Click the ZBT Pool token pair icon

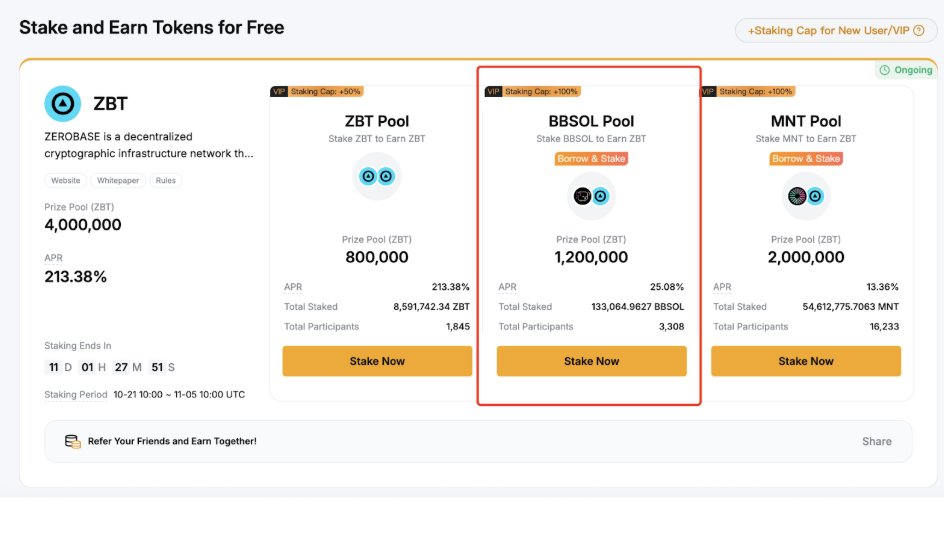[x=377, y=177]
